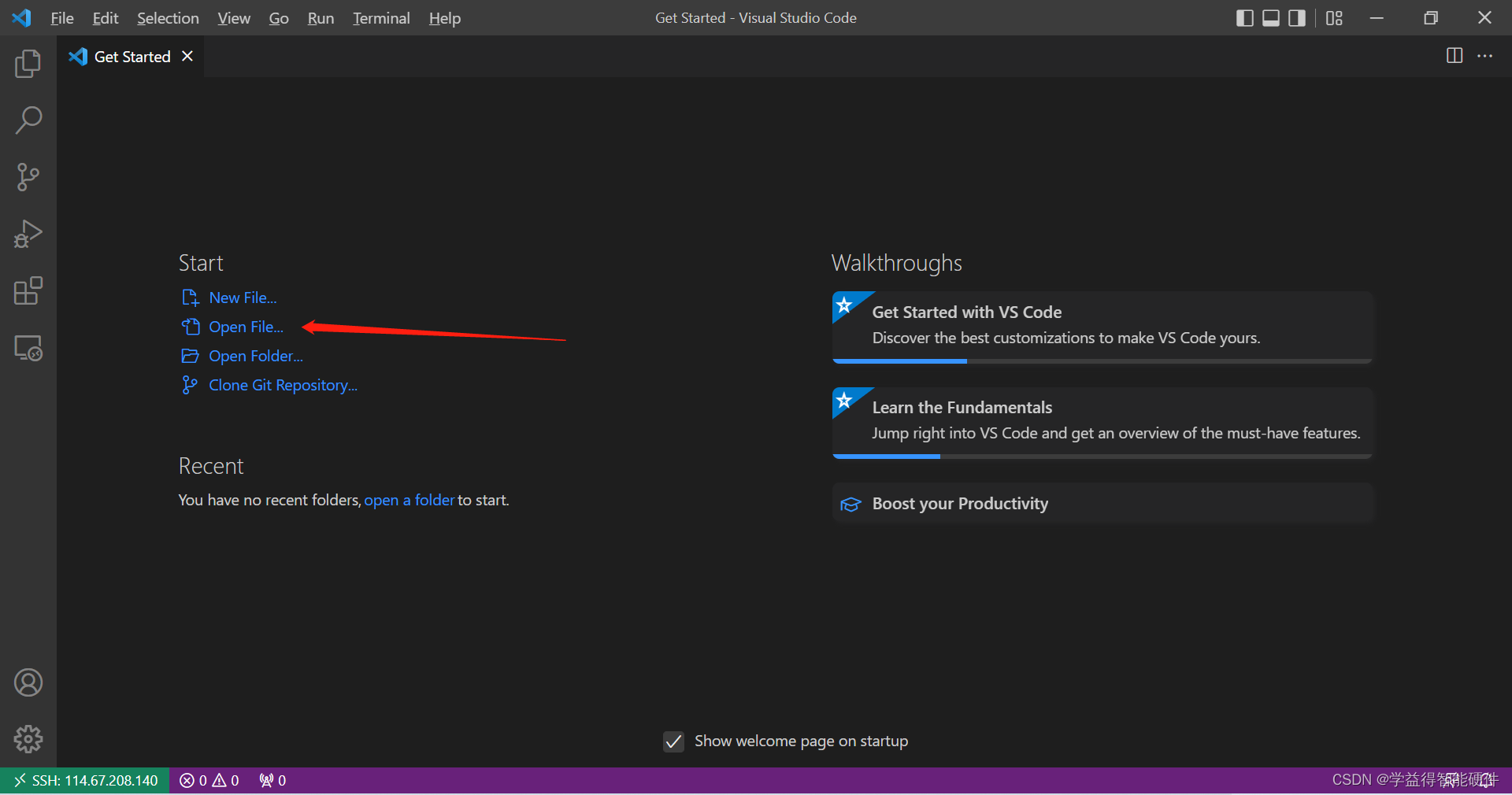Select the Get Started editor tab
1512x795 pixels.
coord(132,57)
